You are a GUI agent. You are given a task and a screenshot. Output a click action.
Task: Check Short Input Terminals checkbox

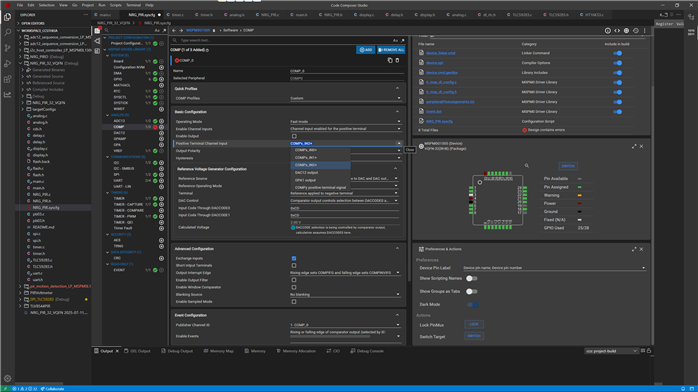coord(294,266)
